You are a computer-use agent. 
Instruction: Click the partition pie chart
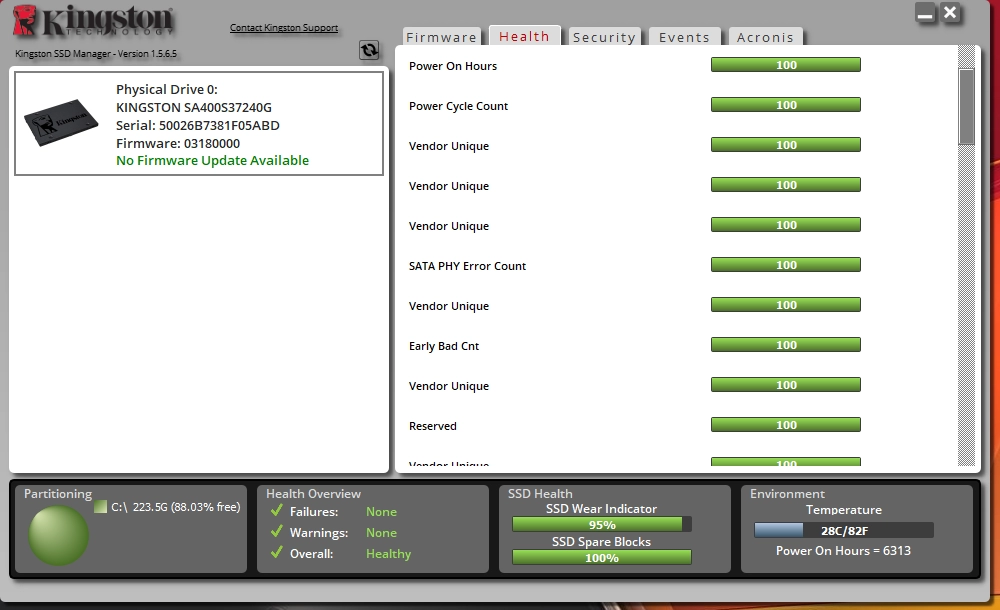(x=58, y=535)
